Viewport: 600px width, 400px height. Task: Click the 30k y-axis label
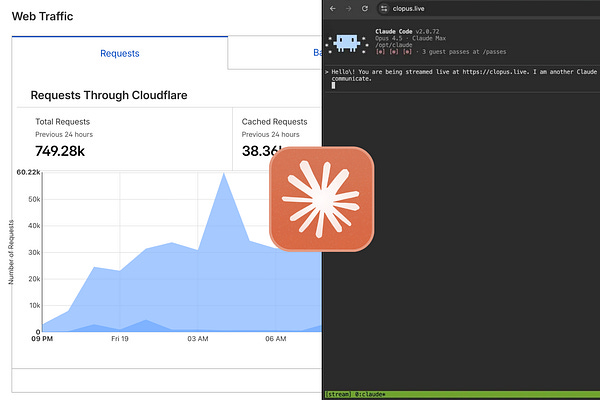coord(34,252)
